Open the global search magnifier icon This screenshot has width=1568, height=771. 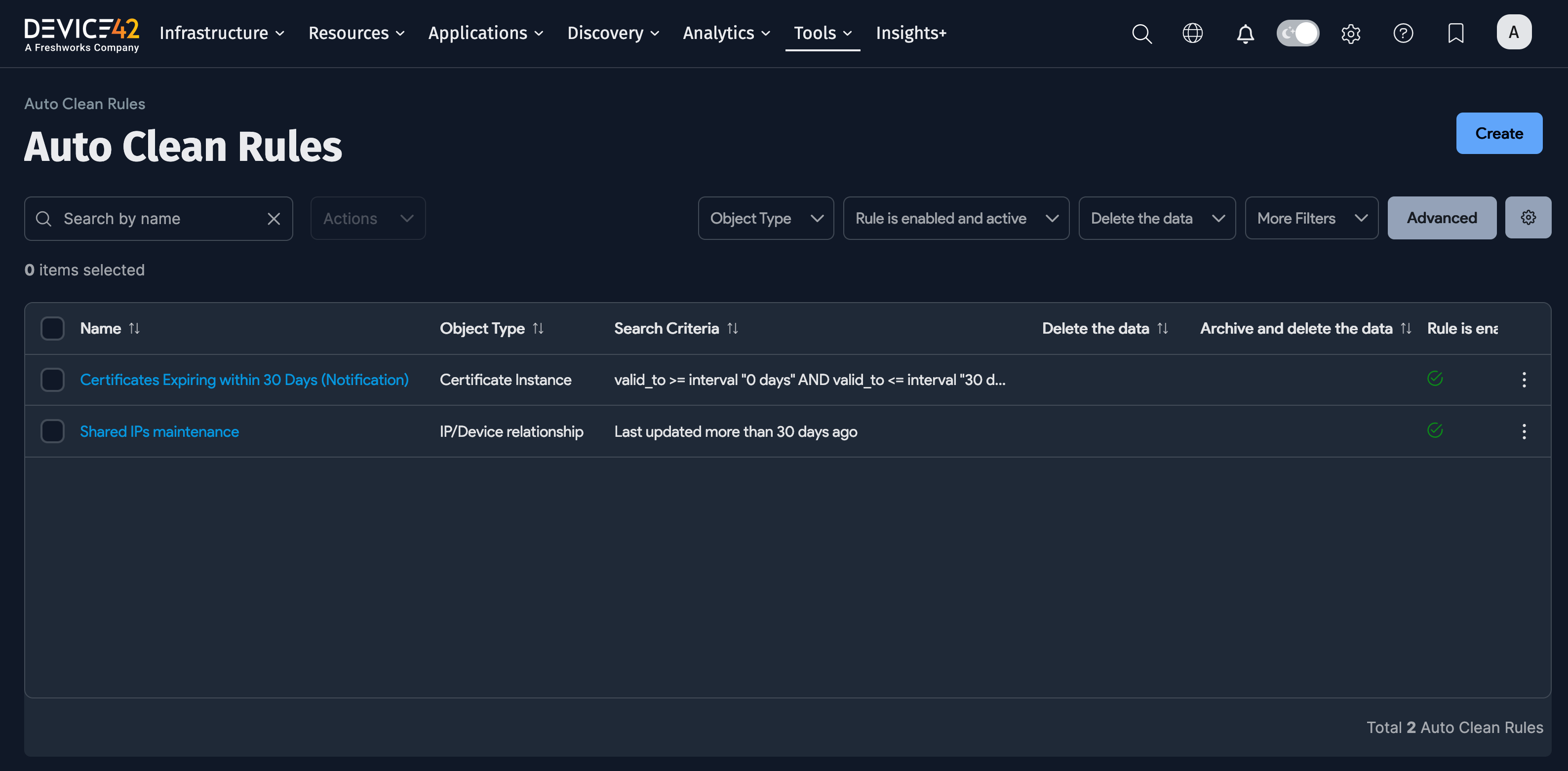pos(1141,33)
